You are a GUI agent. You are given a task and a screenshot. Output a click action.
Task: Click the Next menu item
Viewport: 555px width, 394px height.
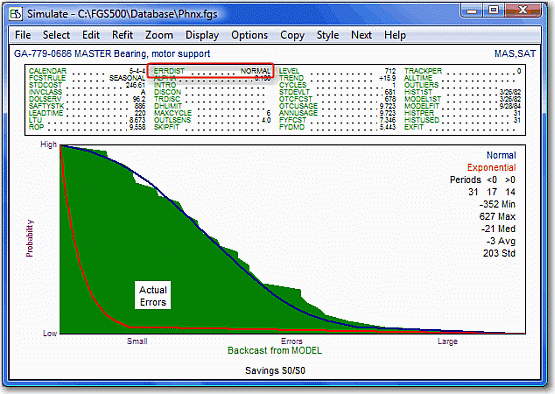point(361,35)
